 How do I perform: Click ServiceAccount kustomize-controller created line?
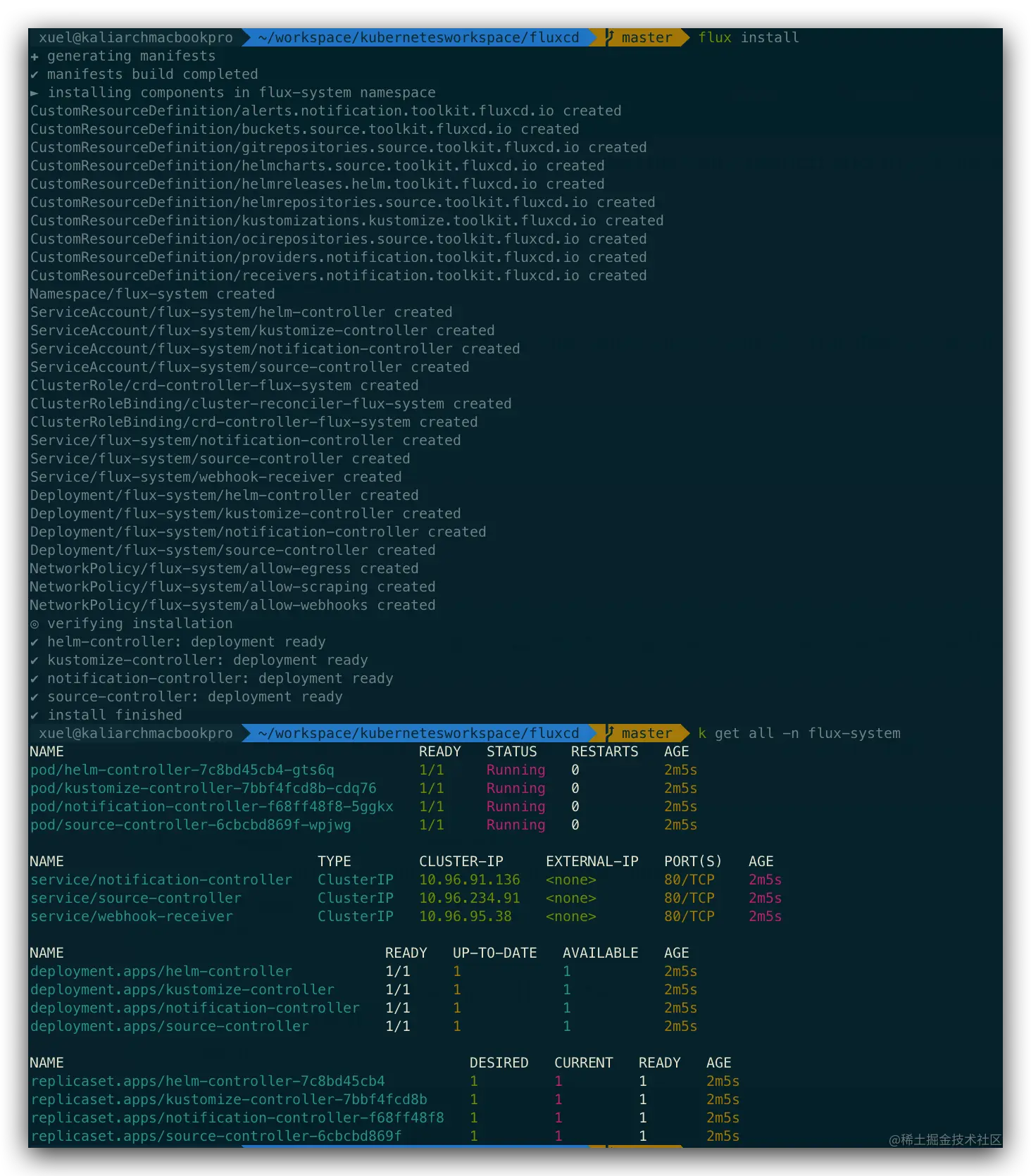pos(263,330)
